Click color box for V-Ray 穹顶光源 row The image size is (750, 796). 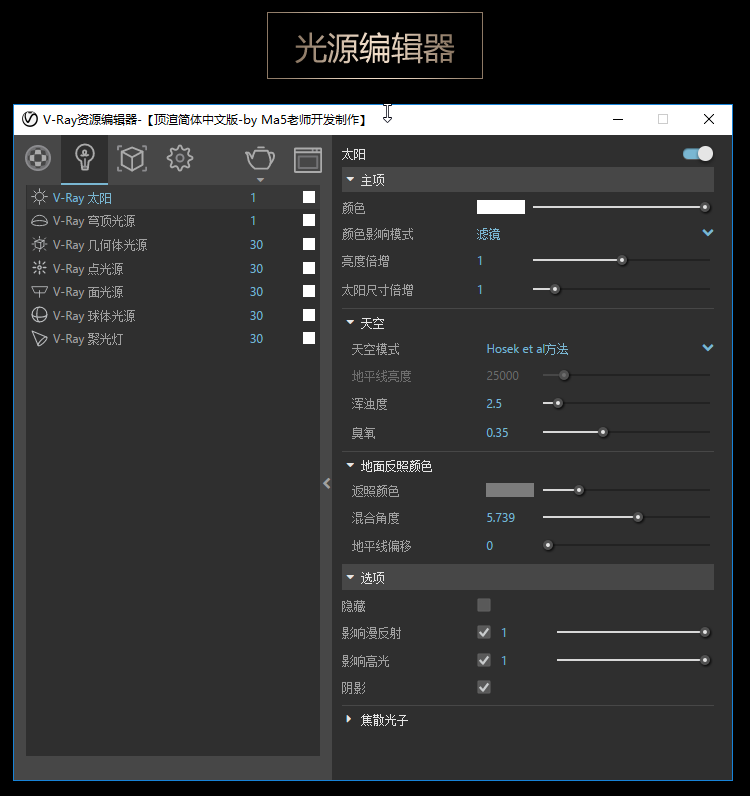pyautogui.click(x=309, y=220)
